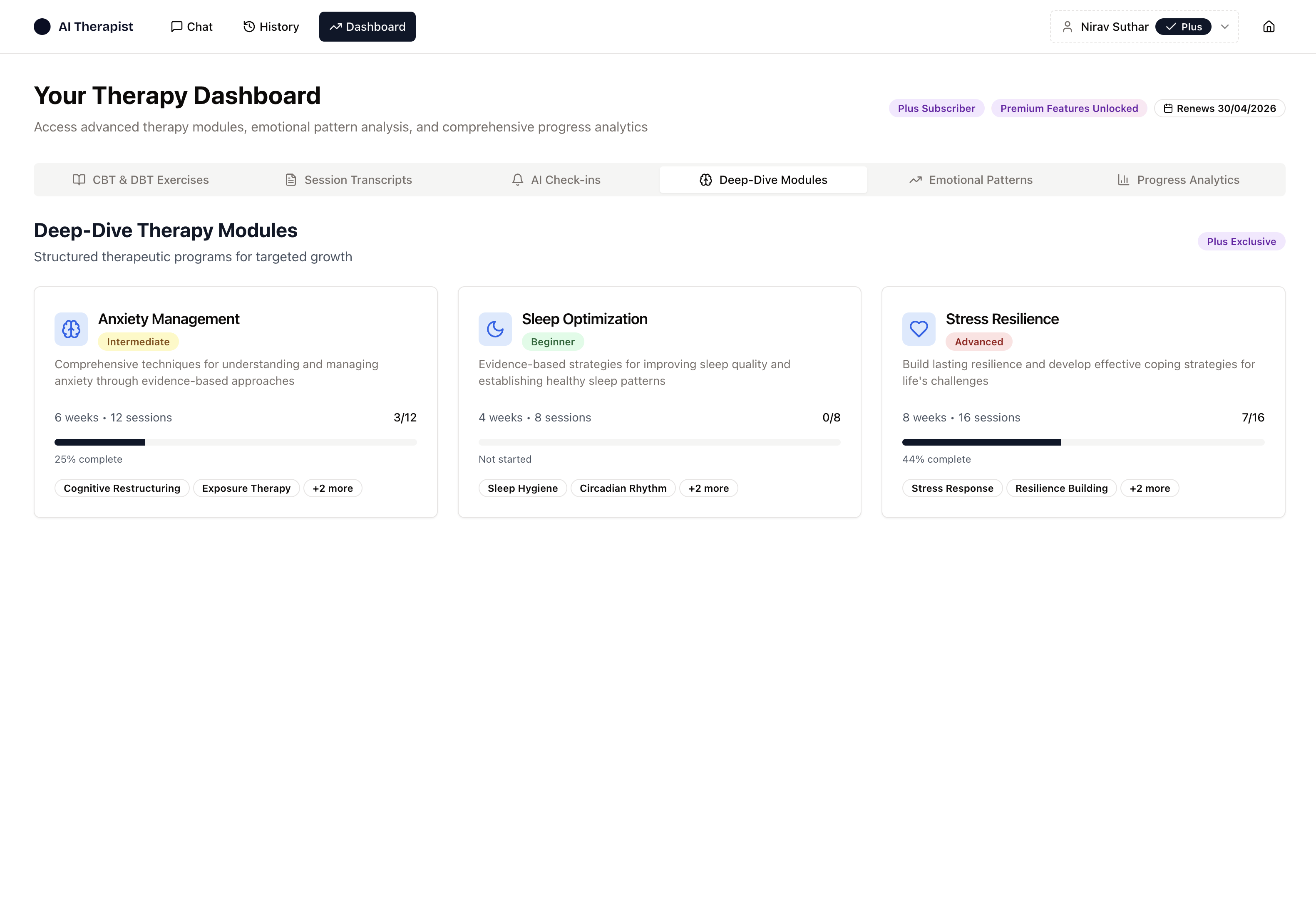Click the calendar icon in Renews badge

pos(1168,108)
